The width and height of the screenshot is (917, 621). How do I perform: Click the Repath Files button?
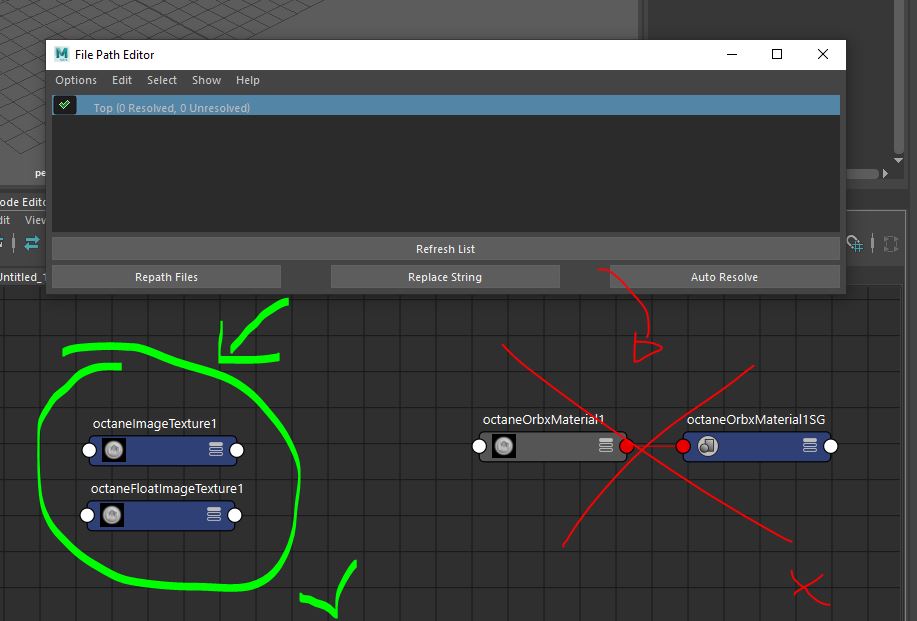pos(167,277)
